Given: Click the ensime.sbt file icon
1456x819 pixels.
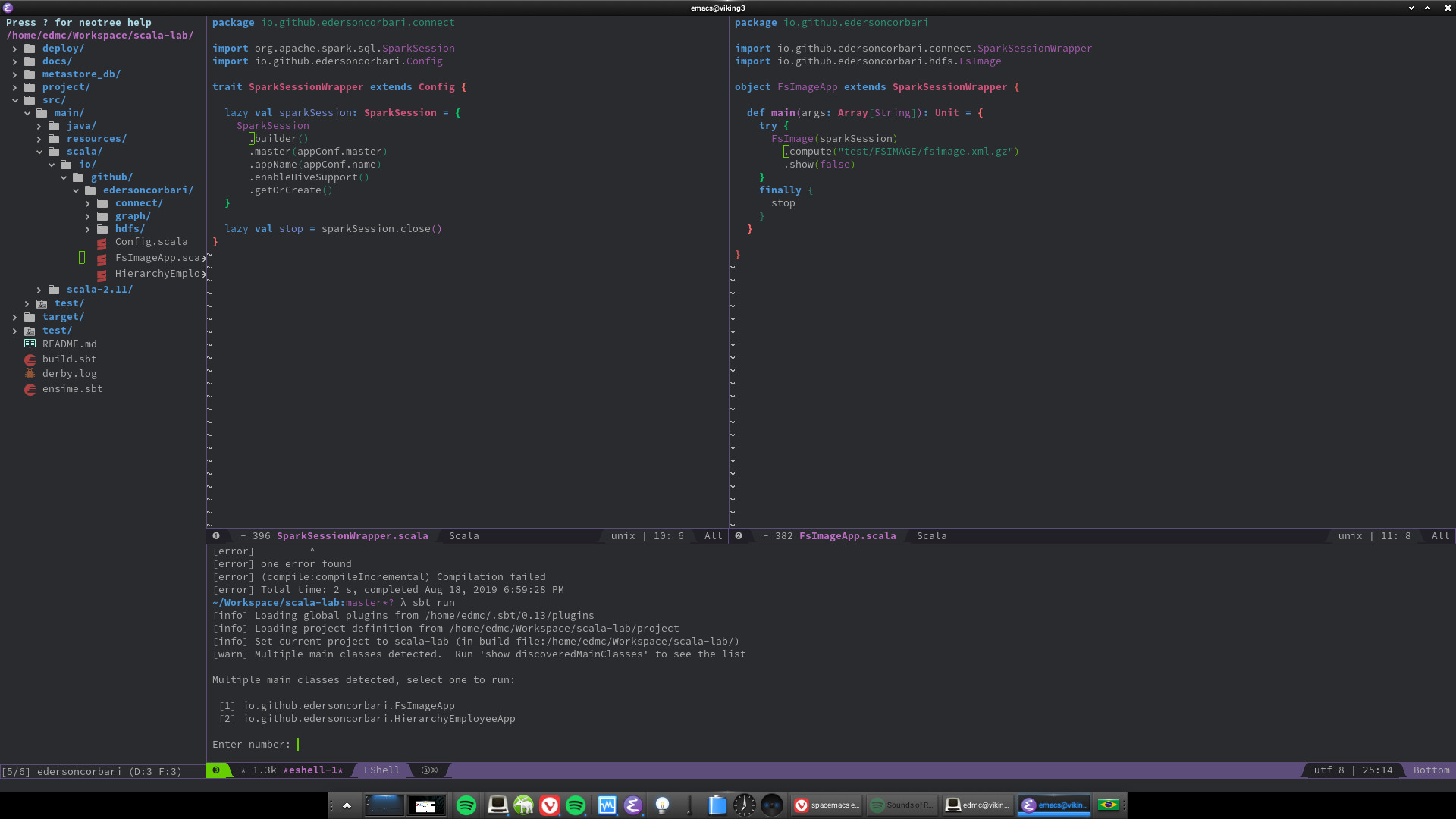Looking at the screenshot, I should [x=30, y=390].
